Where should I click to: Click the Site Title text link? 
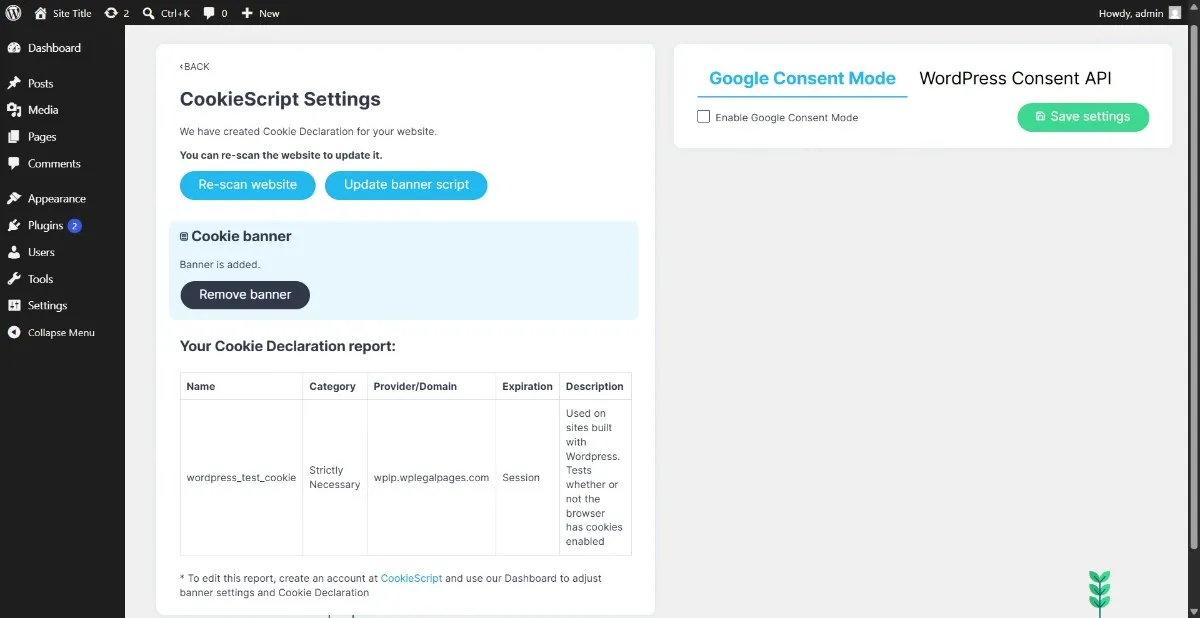tap(72, 14)
